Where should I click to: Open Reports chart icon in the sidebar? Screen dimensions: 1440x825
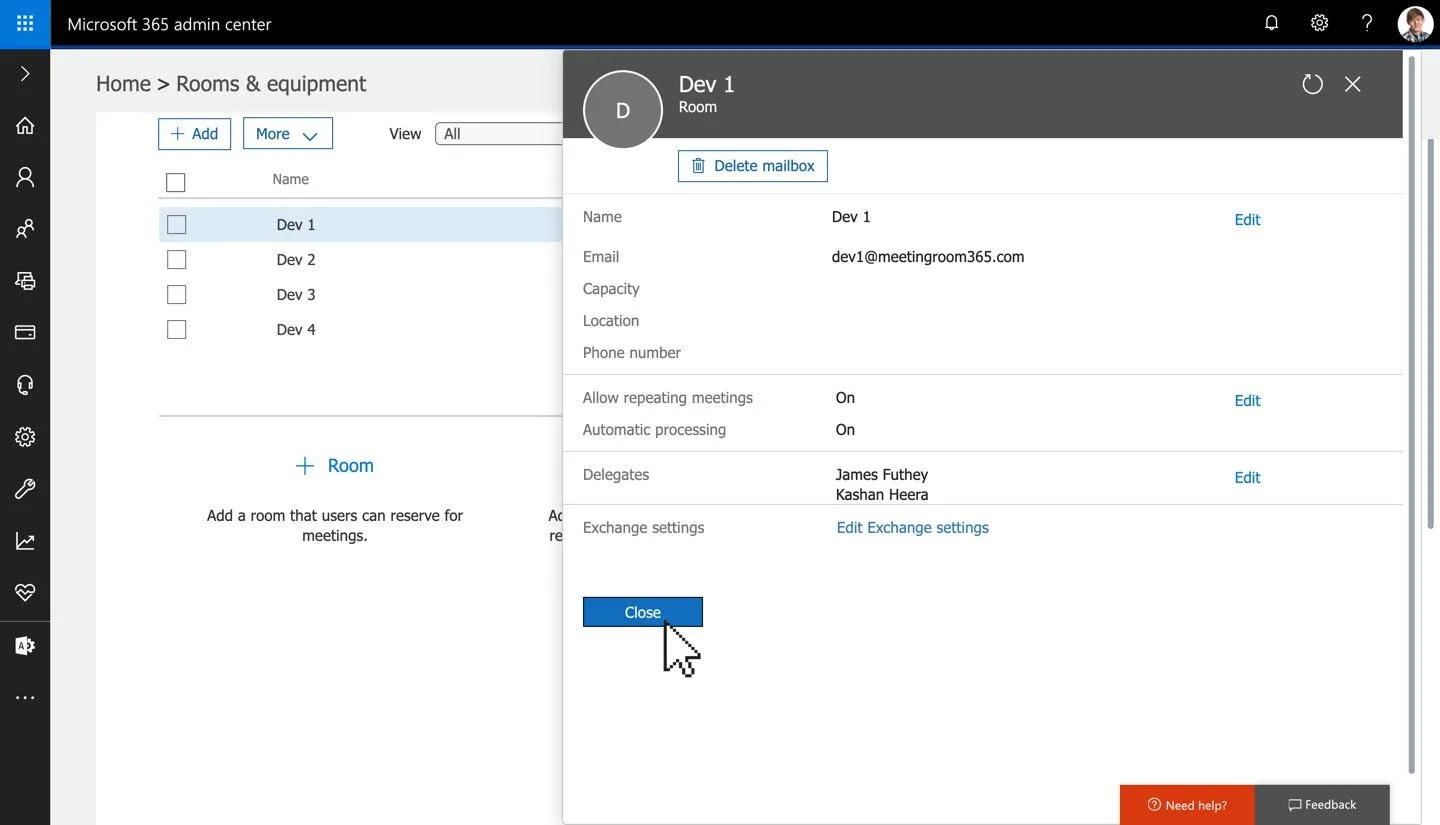[25, 541]
